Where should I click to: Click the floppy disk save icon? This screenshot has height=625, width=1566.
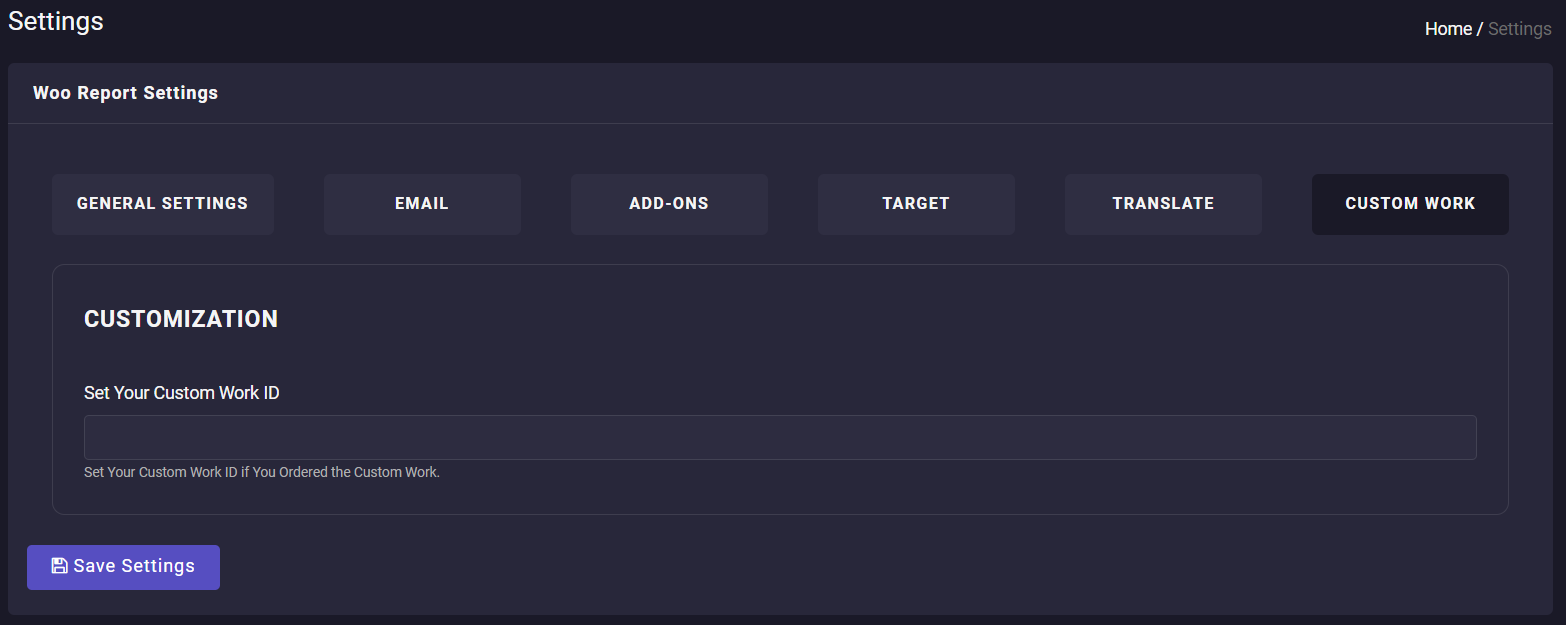click(x=59, y=566)
